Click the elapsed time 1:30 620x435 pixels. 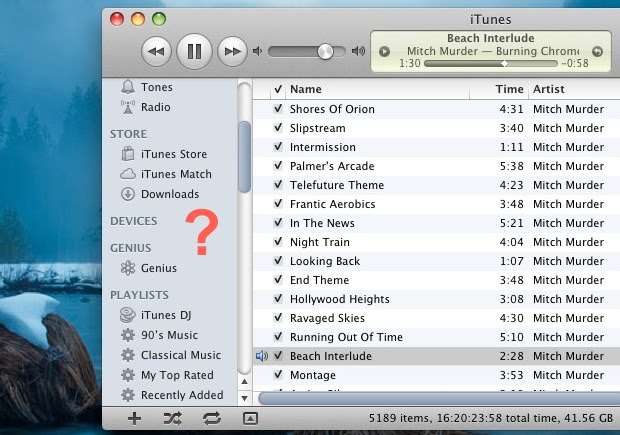tap(410, 63)
